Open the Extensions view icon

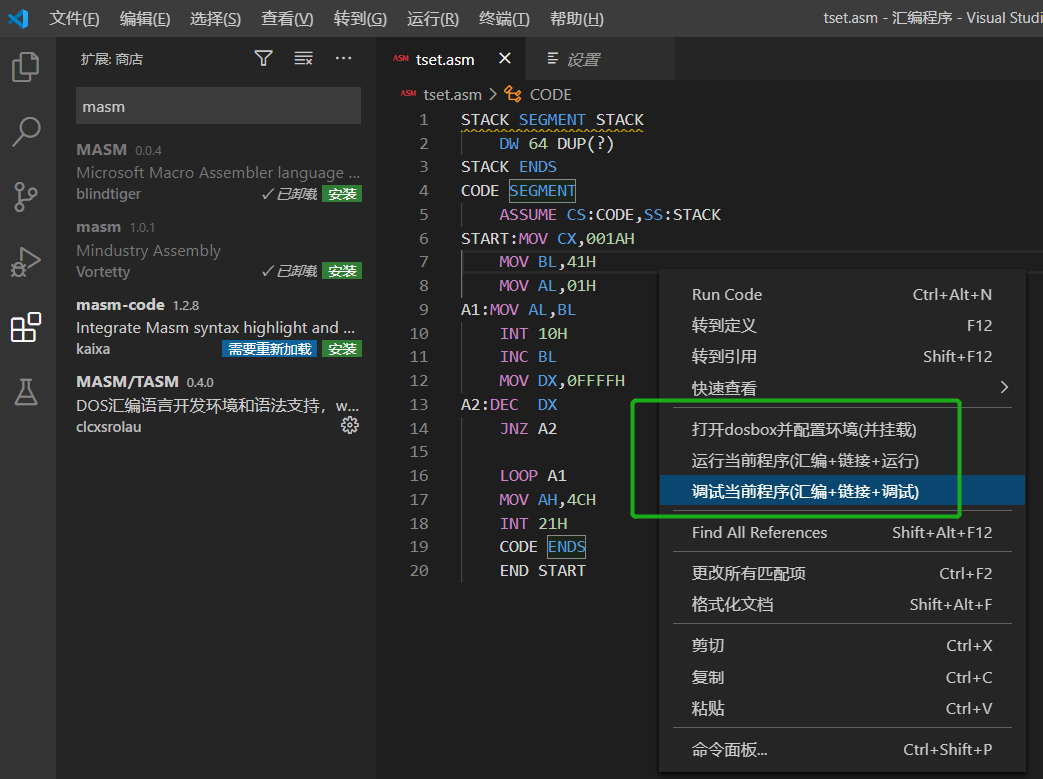tap(26, 327)
